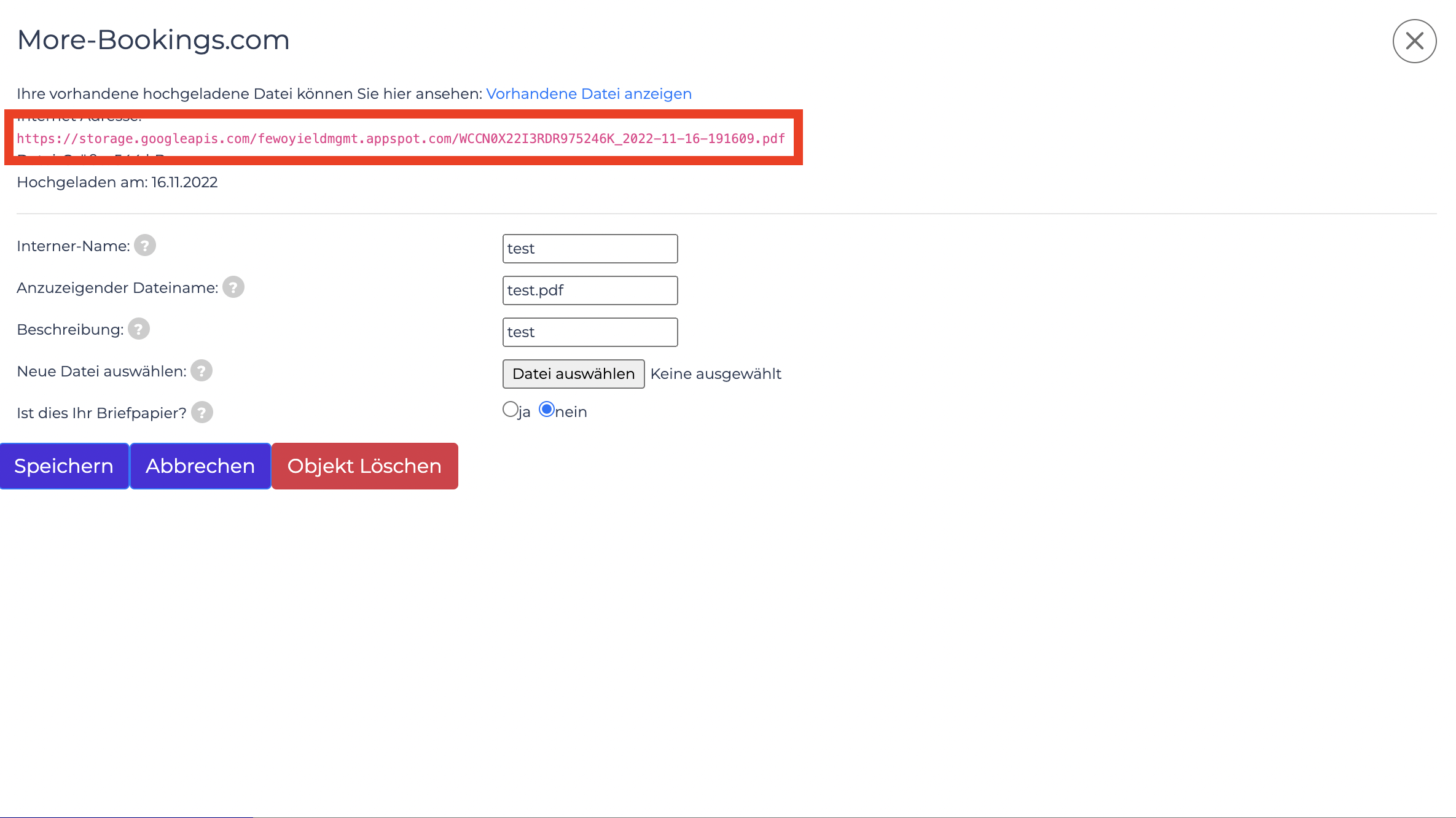Show help for Ist dies Ihr Briefpapier

pos(202,413)
